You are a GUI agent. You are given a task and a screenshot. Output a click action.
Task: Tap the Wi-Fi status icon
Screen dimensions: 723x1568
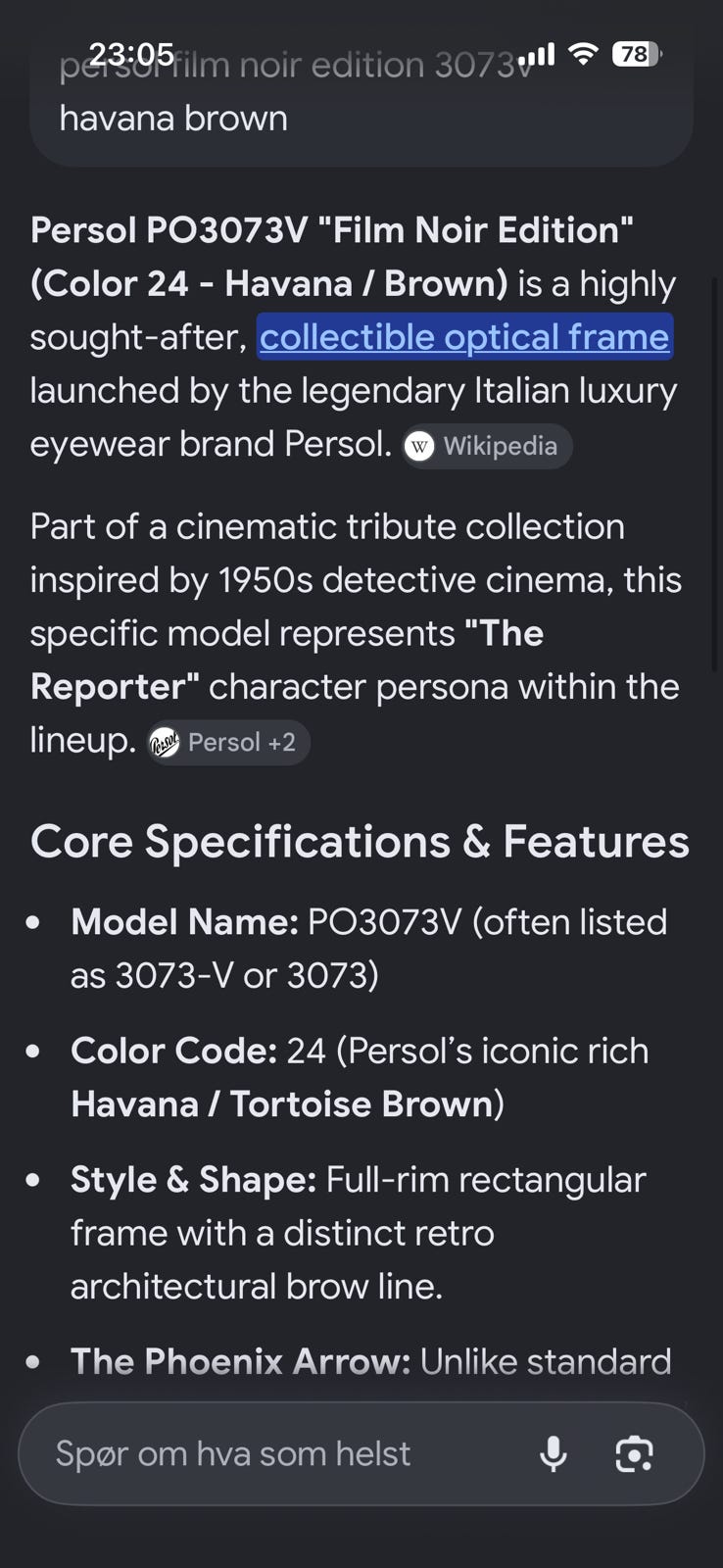pyautogui.click(x=583, y=54)
